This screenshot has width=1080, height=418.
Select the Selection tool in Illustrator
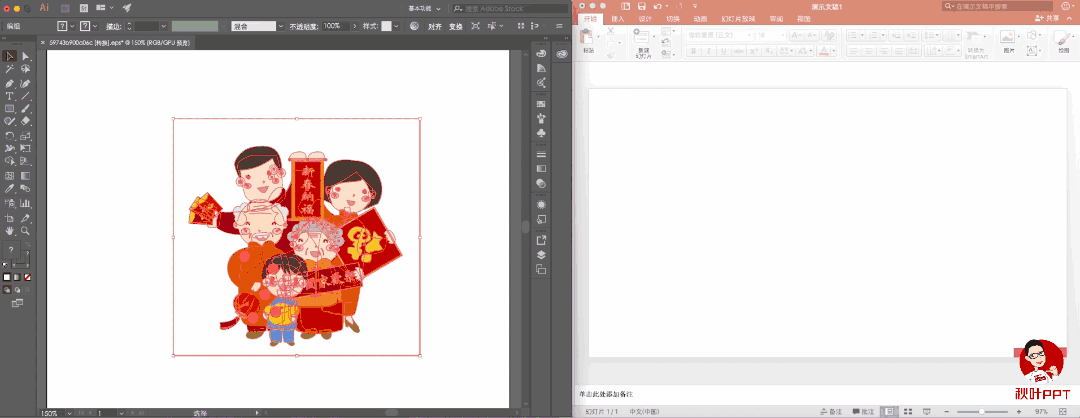point(10,57)
